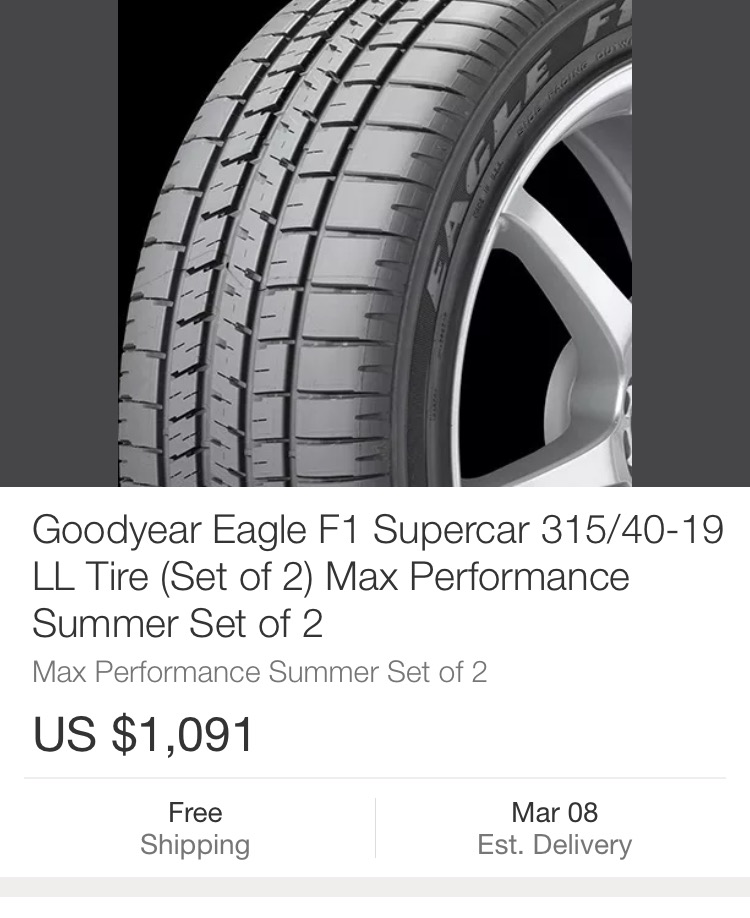
Task: Open the Goodyear tire product photo
Action: pos(375,243)
